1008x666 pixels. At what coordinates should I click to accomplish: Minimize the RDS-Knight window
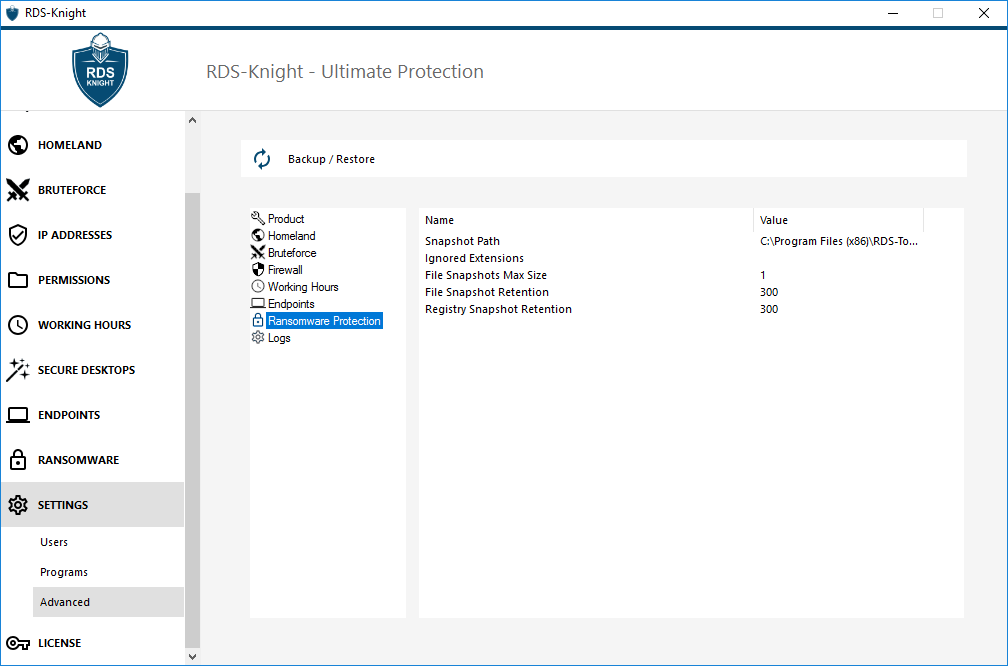coord(892,13)
